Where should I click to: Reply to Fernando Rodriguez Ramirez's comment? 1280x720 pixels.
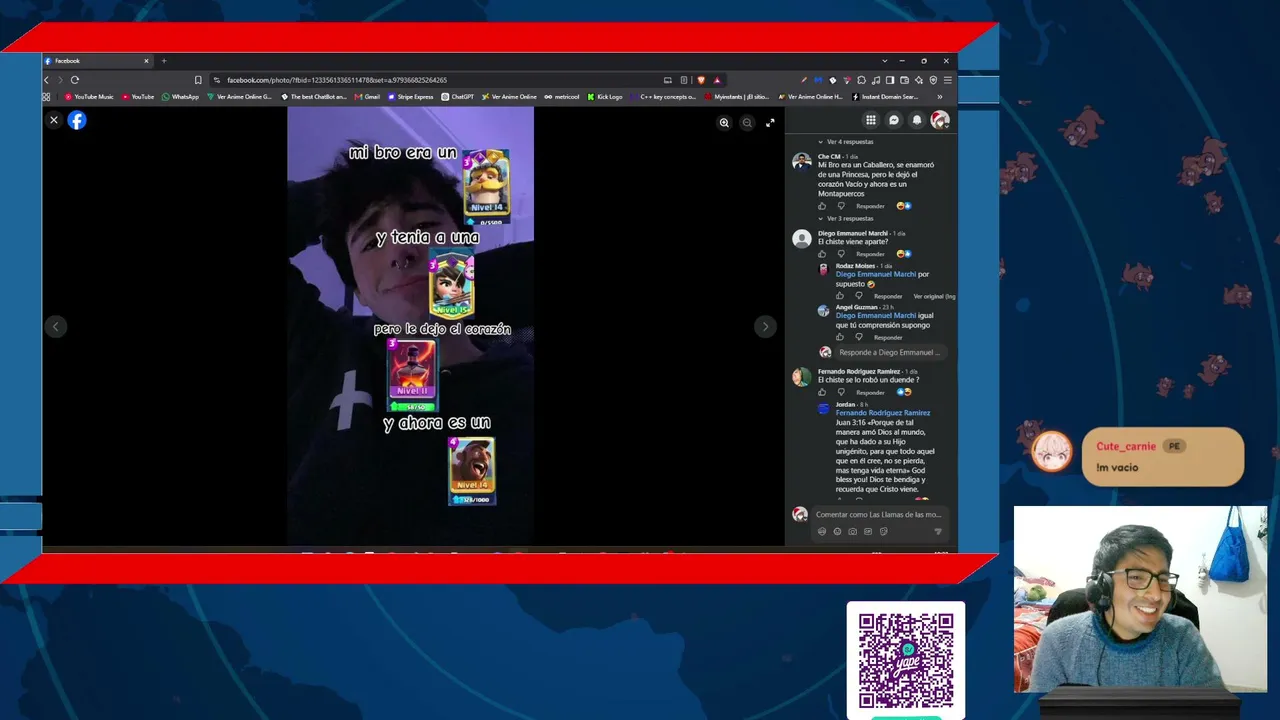point(870,392)
